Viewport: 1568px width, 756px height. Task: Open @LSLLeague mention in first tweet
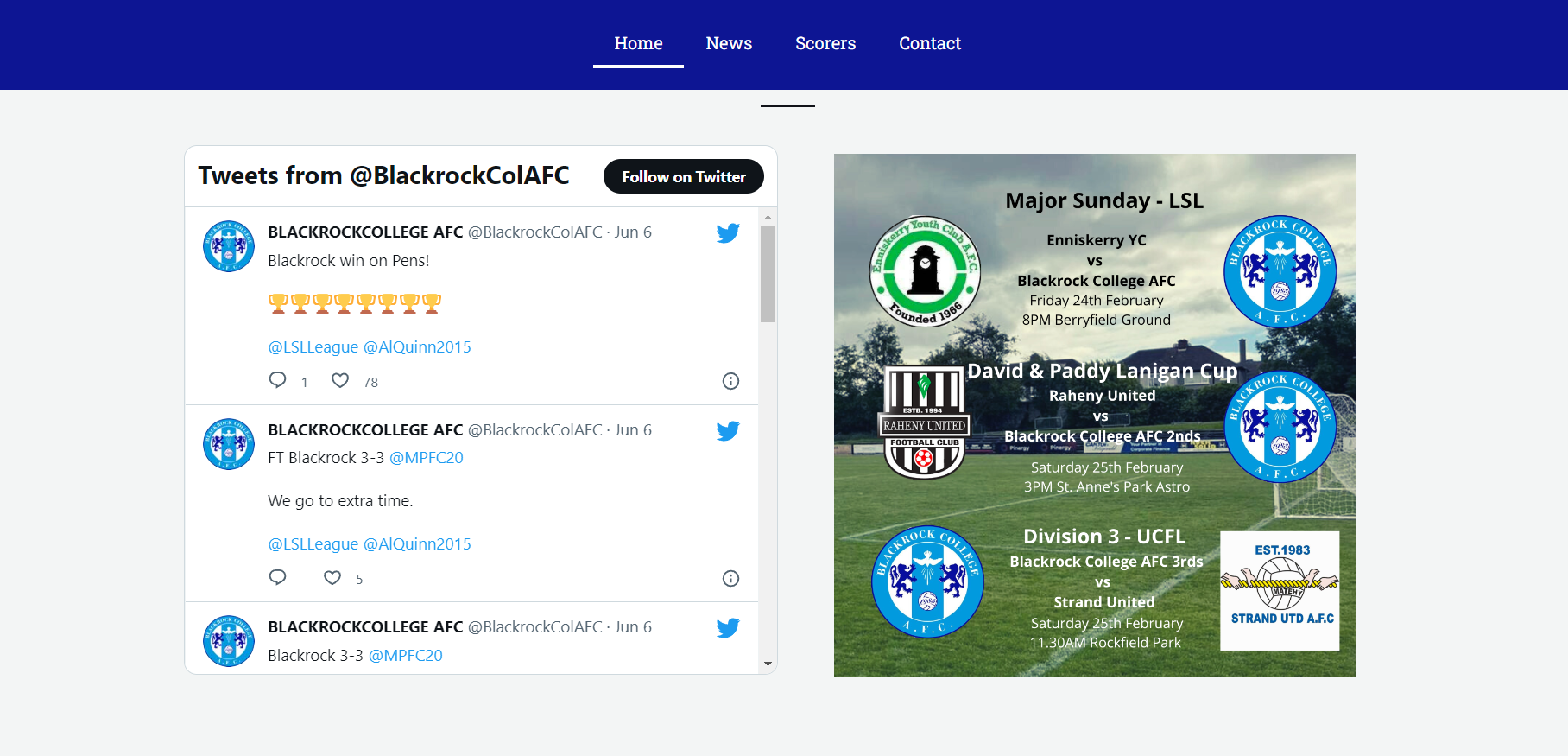click(x=313, y=346)
